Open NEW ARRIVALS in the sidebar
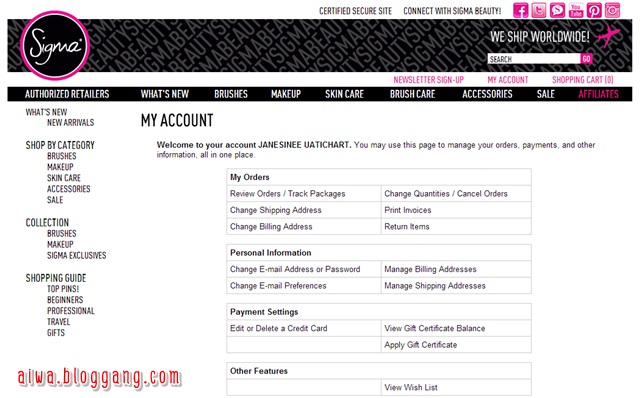The image size is (640, 398). [70, 122]
